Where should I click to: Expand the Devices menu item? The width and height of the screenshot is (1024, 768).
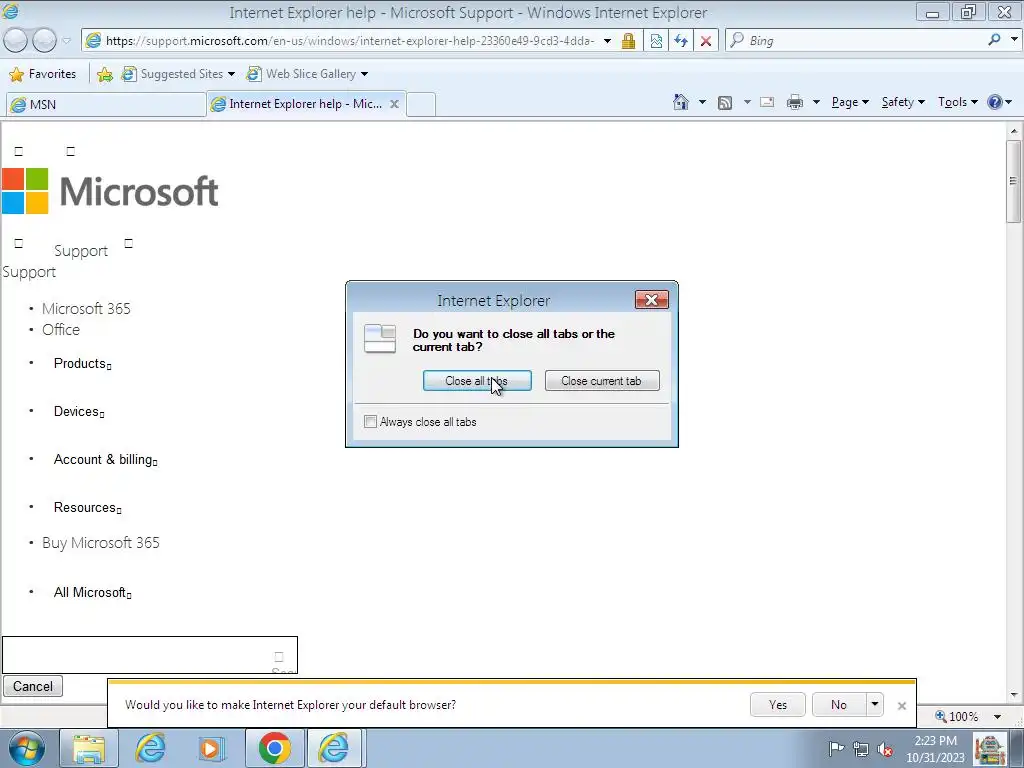pos(78,411)
